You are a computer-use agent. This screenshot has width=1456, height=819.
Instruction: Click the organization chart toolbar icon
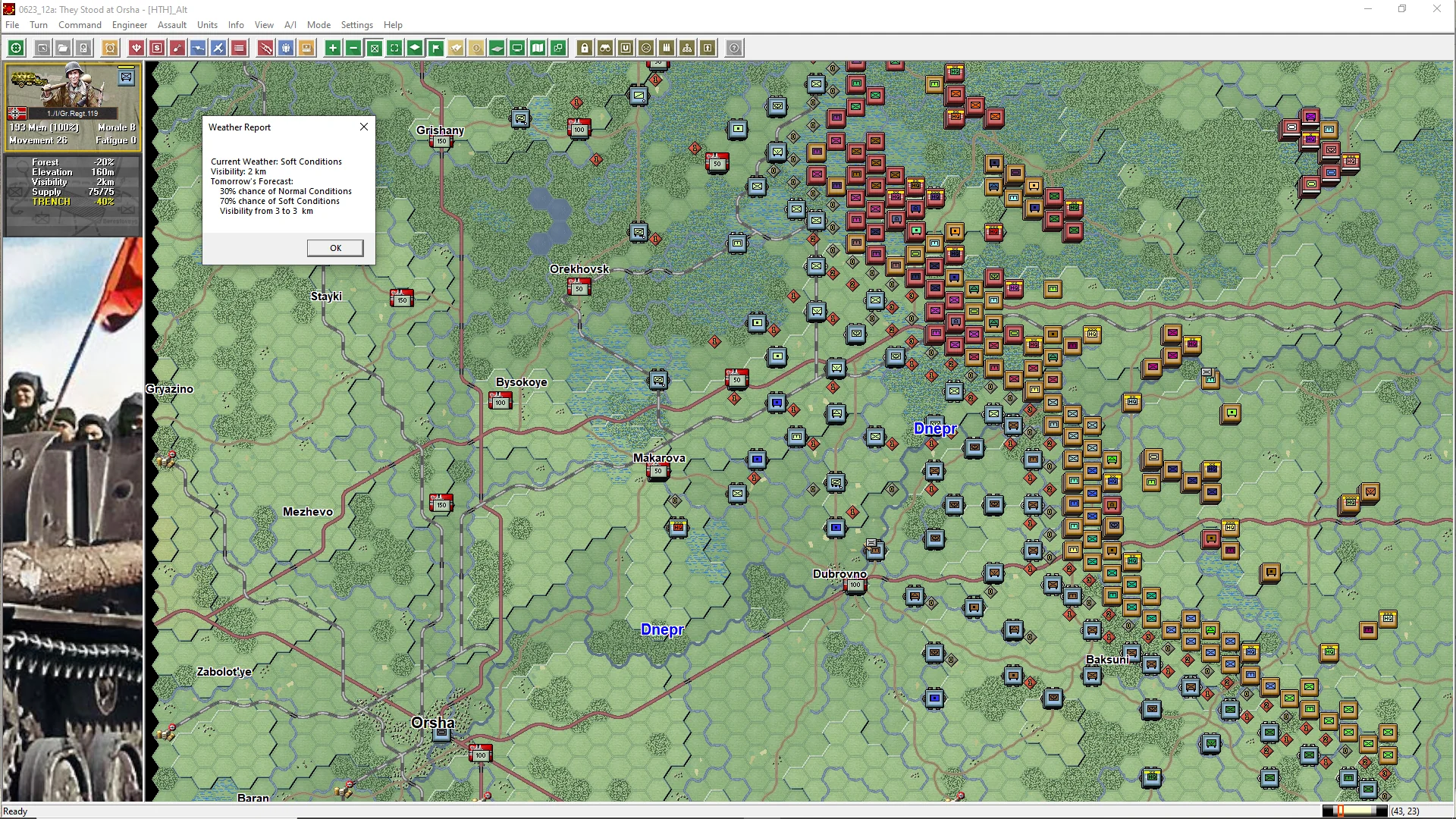tap(687, 49)
